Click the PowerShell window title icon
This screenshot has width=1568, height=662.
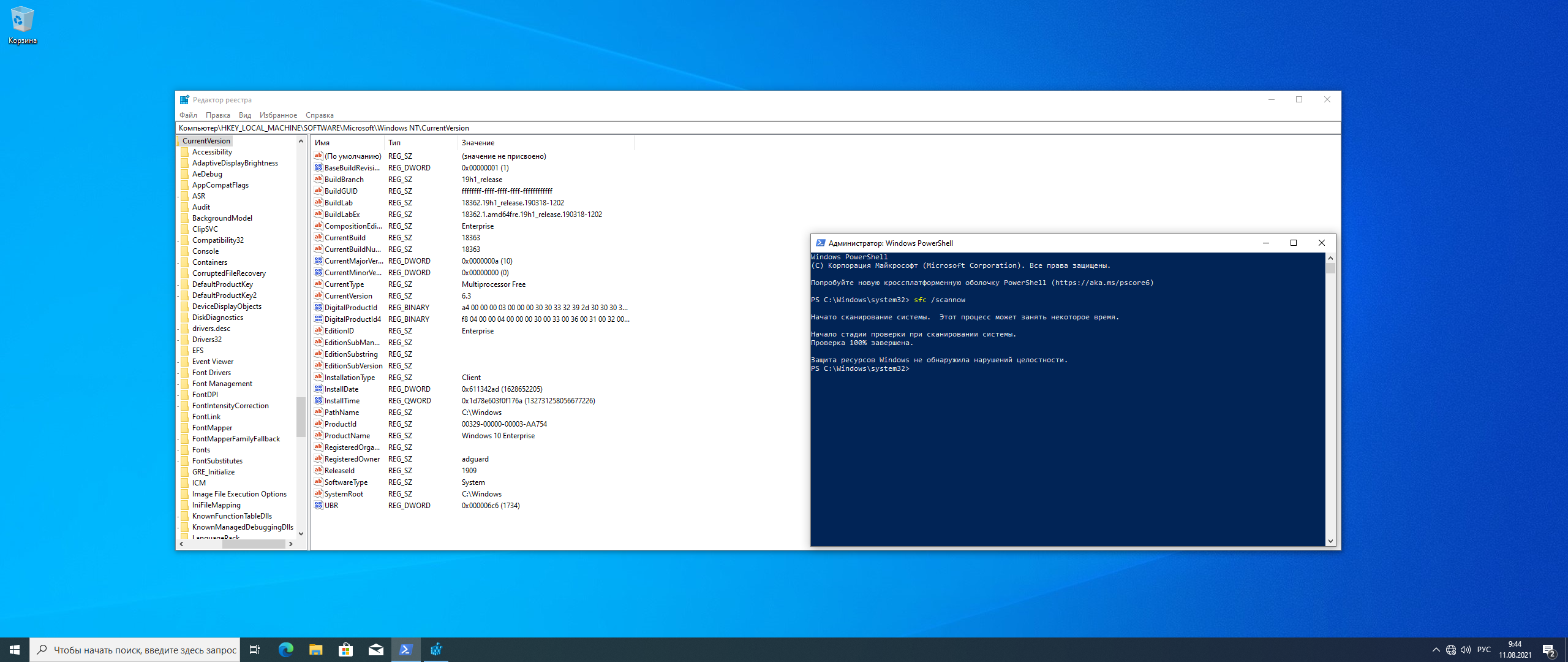tap(820, 243)
